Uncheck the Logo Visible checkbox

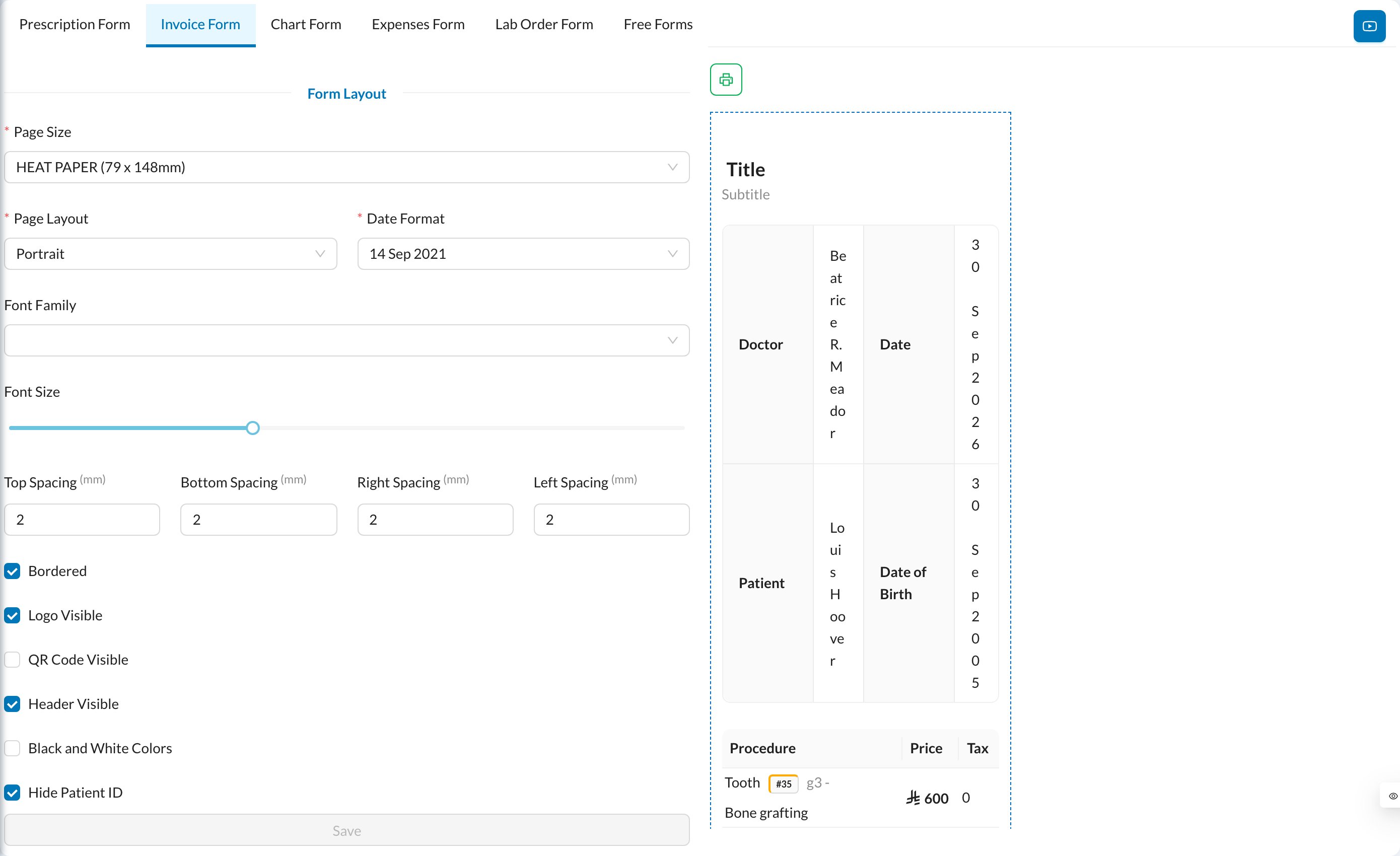13,615
